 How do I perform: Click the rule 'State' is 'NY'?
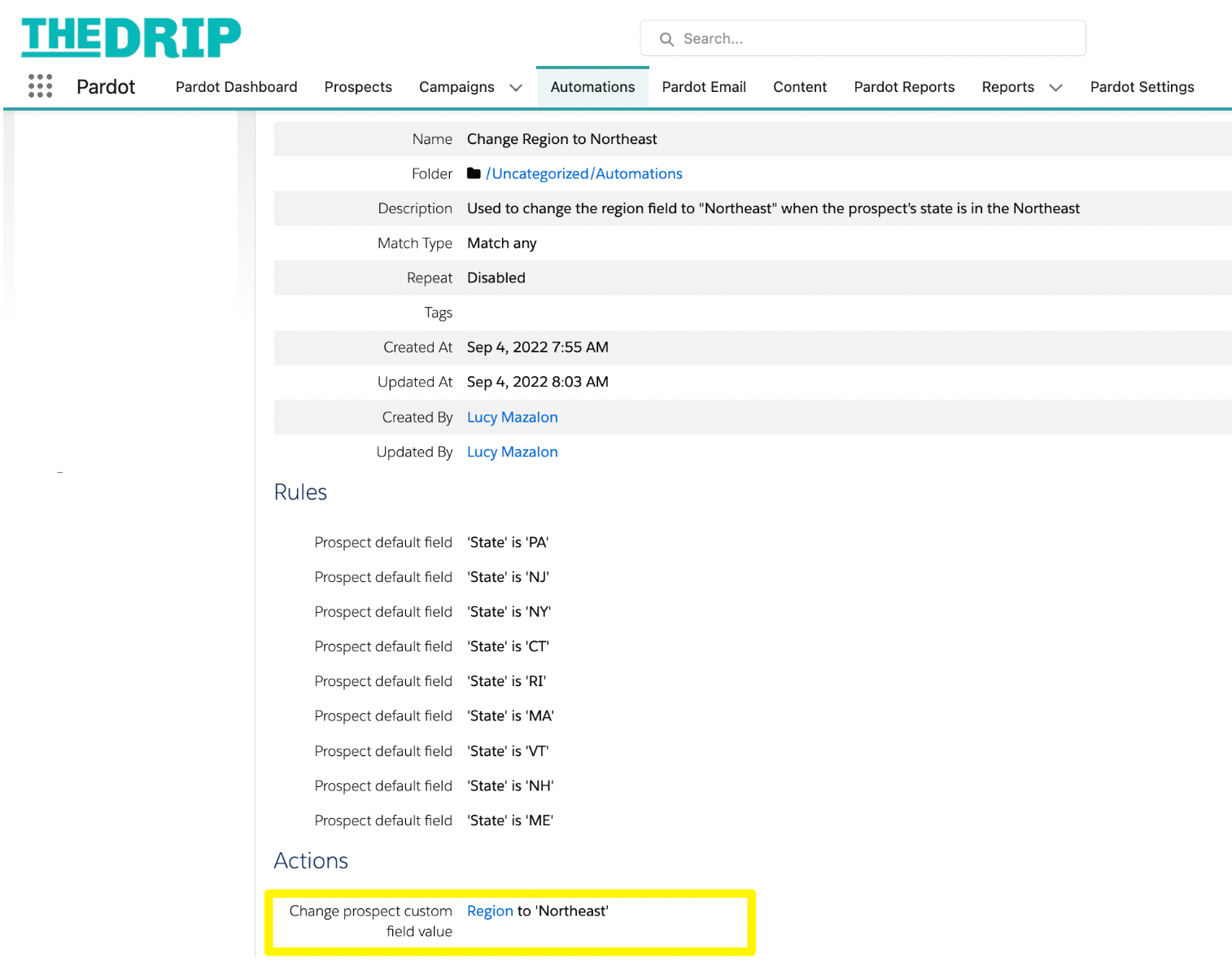coord(509,612)
